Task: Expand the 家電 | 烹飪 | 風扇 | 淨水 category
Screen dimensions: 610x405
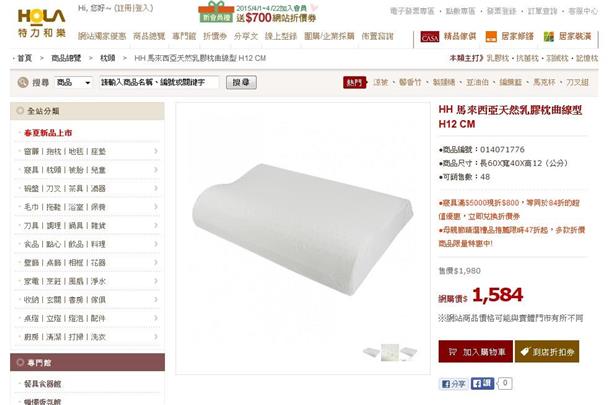Action: pos(89,281)
